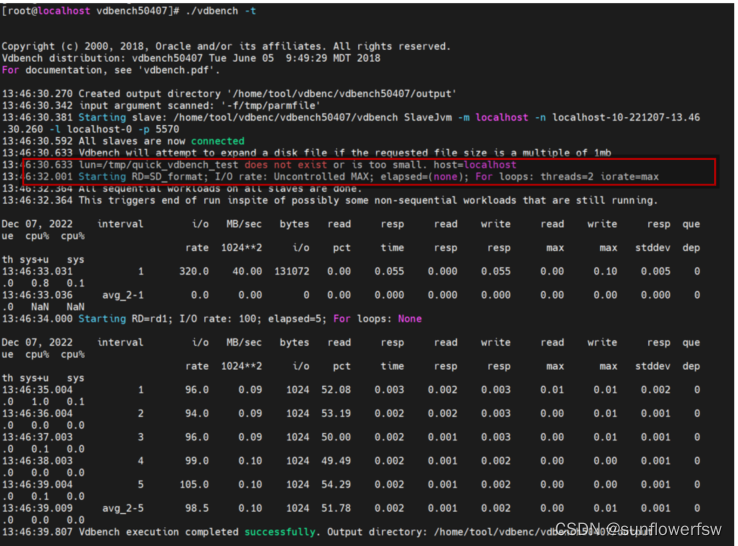The width and height of the screenshot is (738, 546).
Task: Click the 'lun=/tmp/quick_vdbench_test' path
Action: 158,165
